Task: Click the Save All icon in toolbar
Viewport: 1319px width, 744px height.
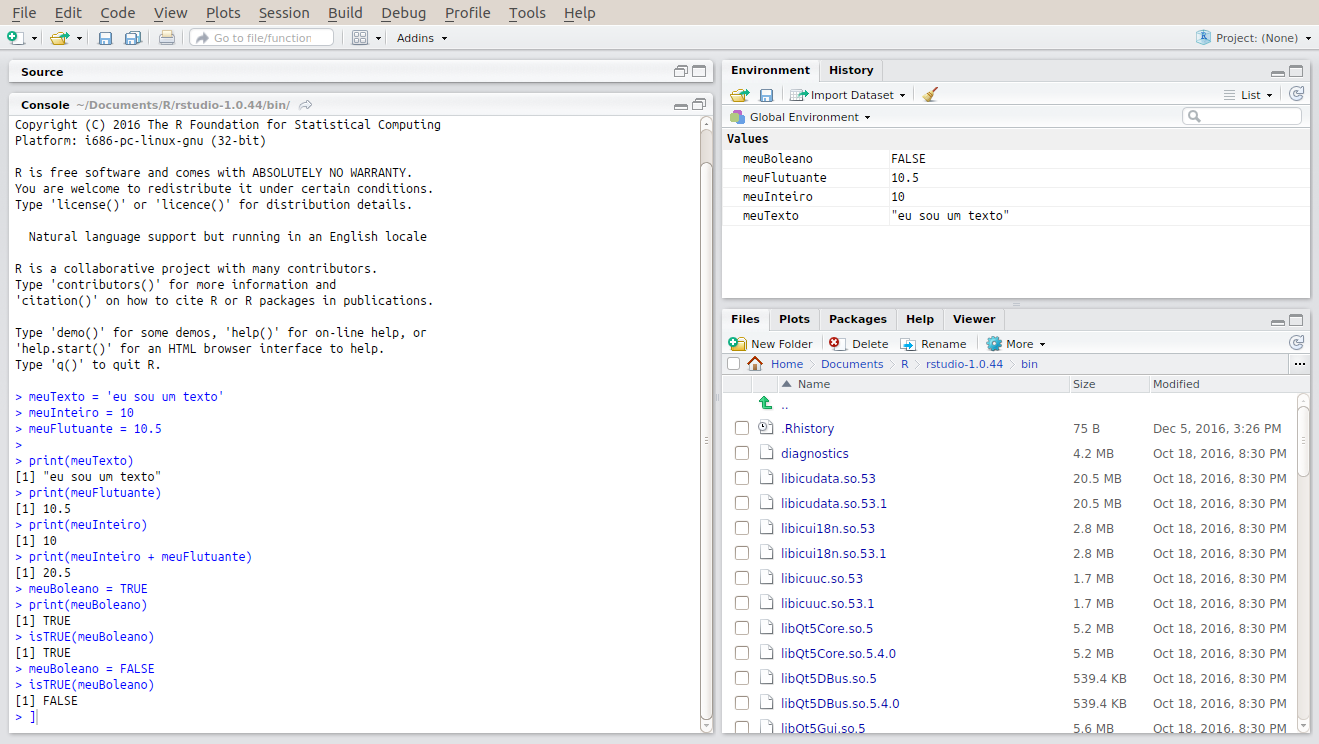Action: tap(132, 38)
